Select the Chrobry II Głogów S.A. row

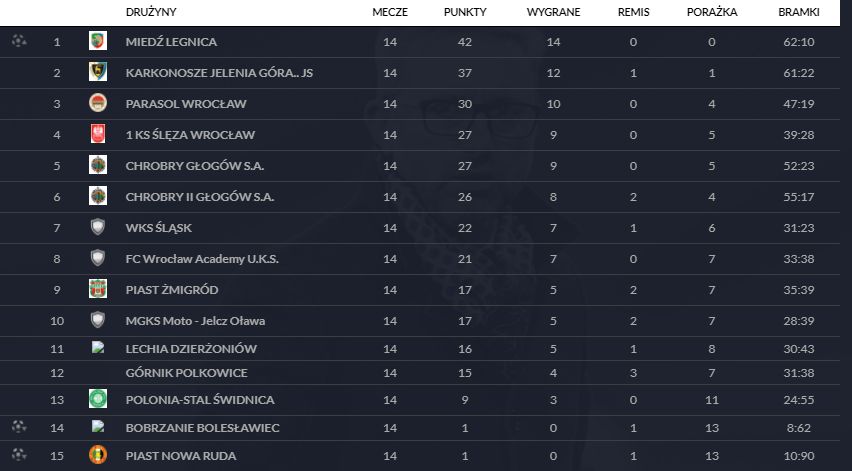point(419,197)
